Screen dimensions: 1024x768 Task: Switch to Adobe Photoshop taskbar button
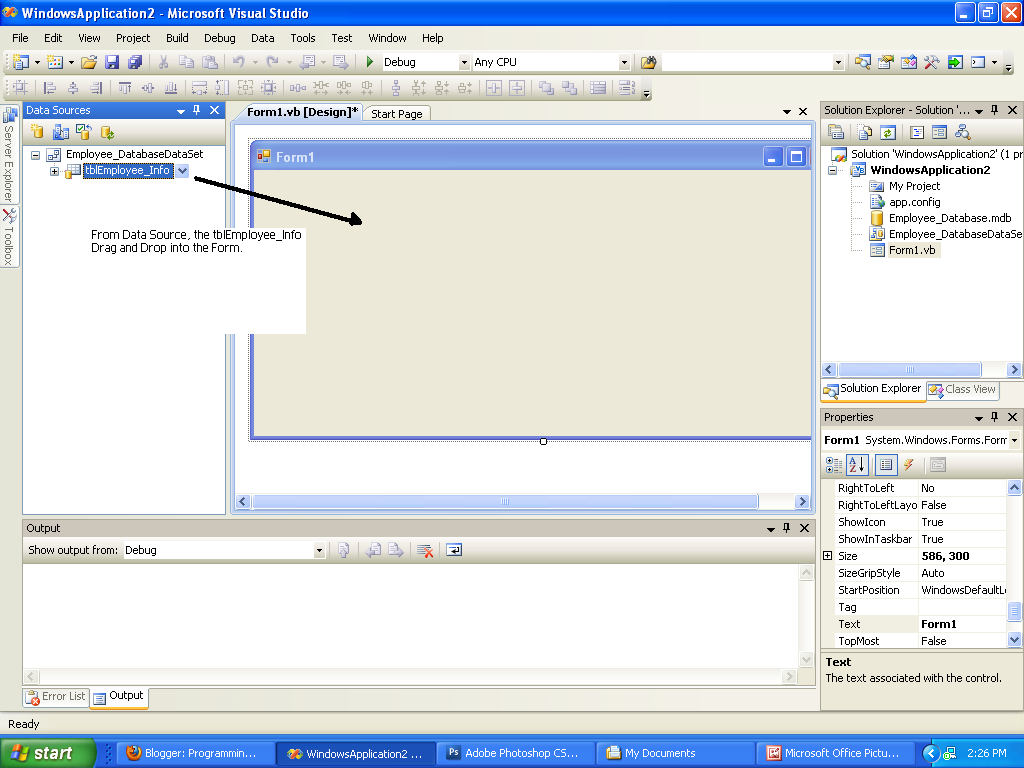[515, 753]
